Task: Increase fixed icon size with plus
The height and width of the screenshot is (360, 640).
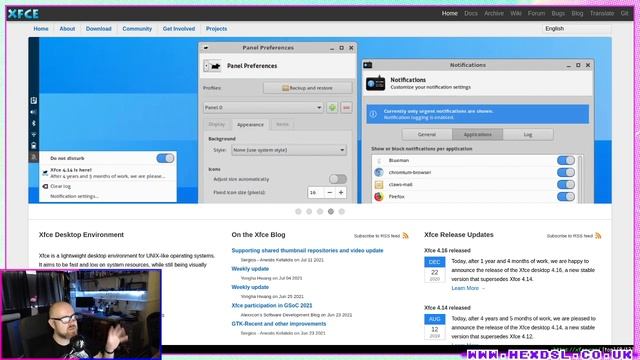Action: (x=341, y=192)
